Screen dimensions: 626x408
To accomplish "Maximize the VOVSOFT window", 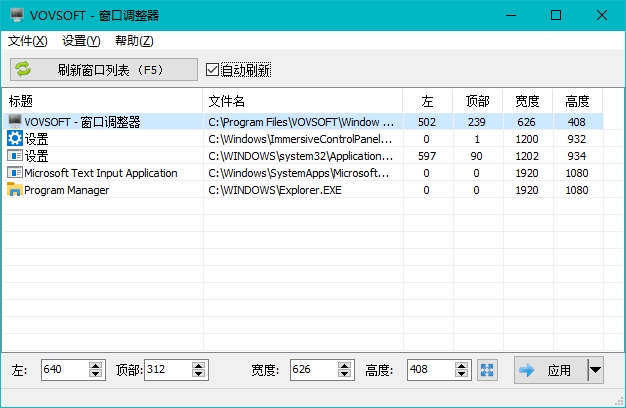I will click(x=556, y=15).
